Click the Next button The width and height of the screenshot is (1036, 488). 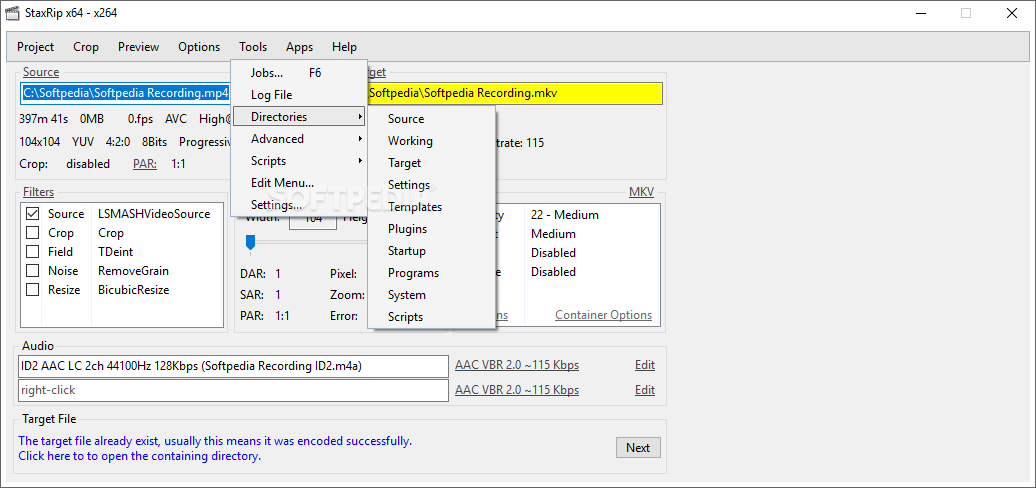638,448
